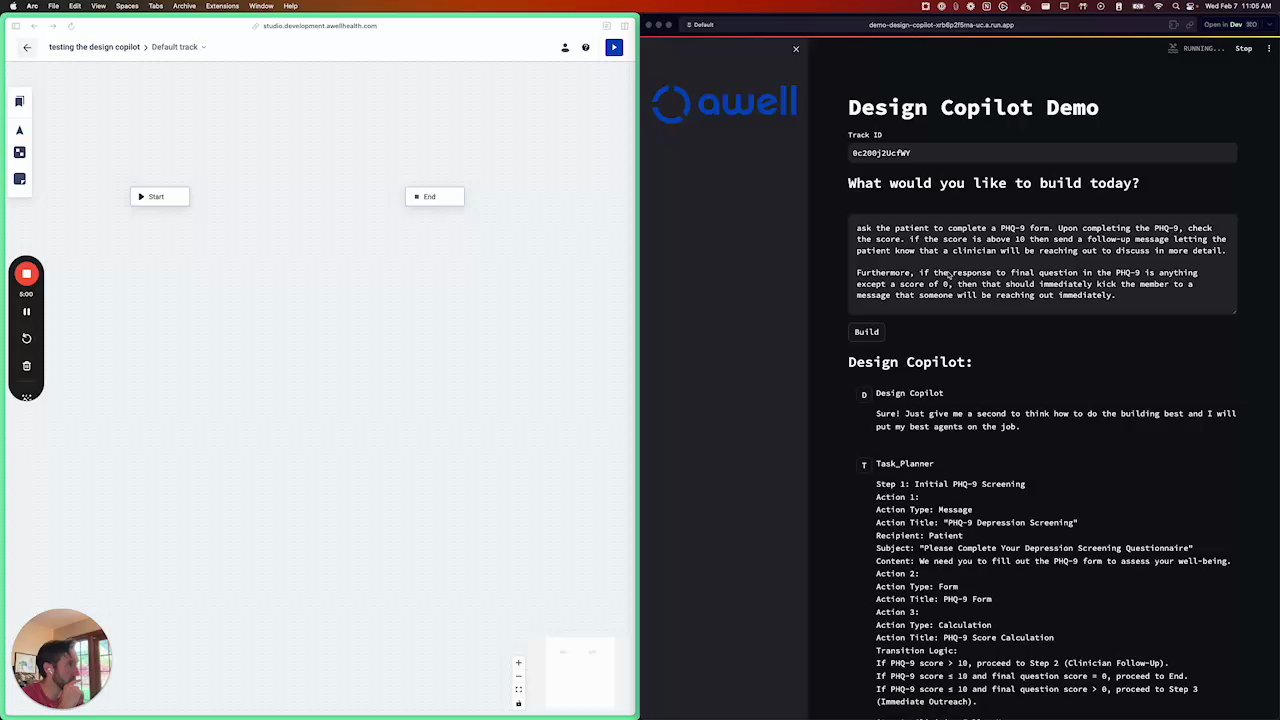Open the Archive menu
The image size is (1280, 720).
pyautogui.click(x=184, y=6)
